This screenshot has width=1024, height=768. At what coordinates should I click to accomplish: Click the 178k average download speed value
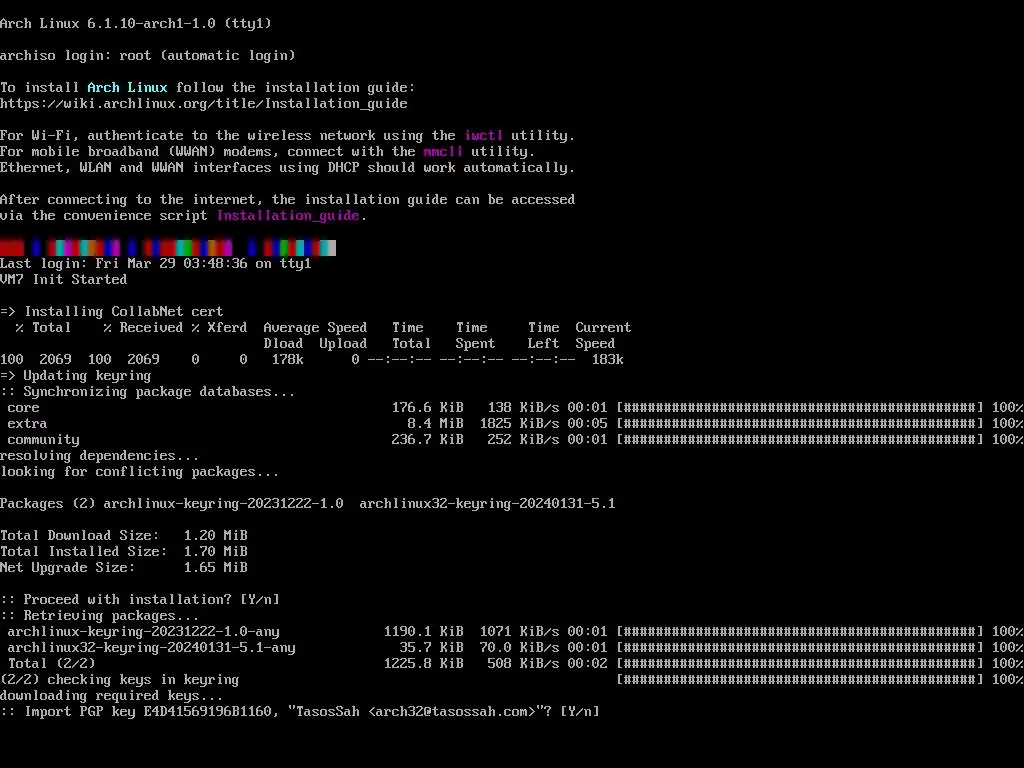click(287, 359)
